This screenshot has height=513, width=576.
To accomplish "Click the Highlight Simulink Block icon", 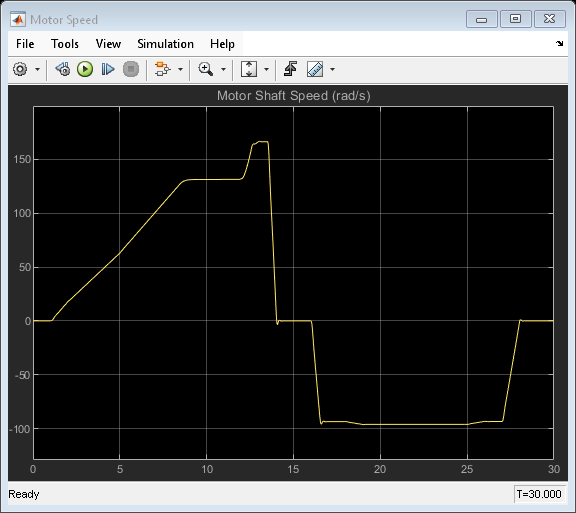I will (x=163, y=69).
